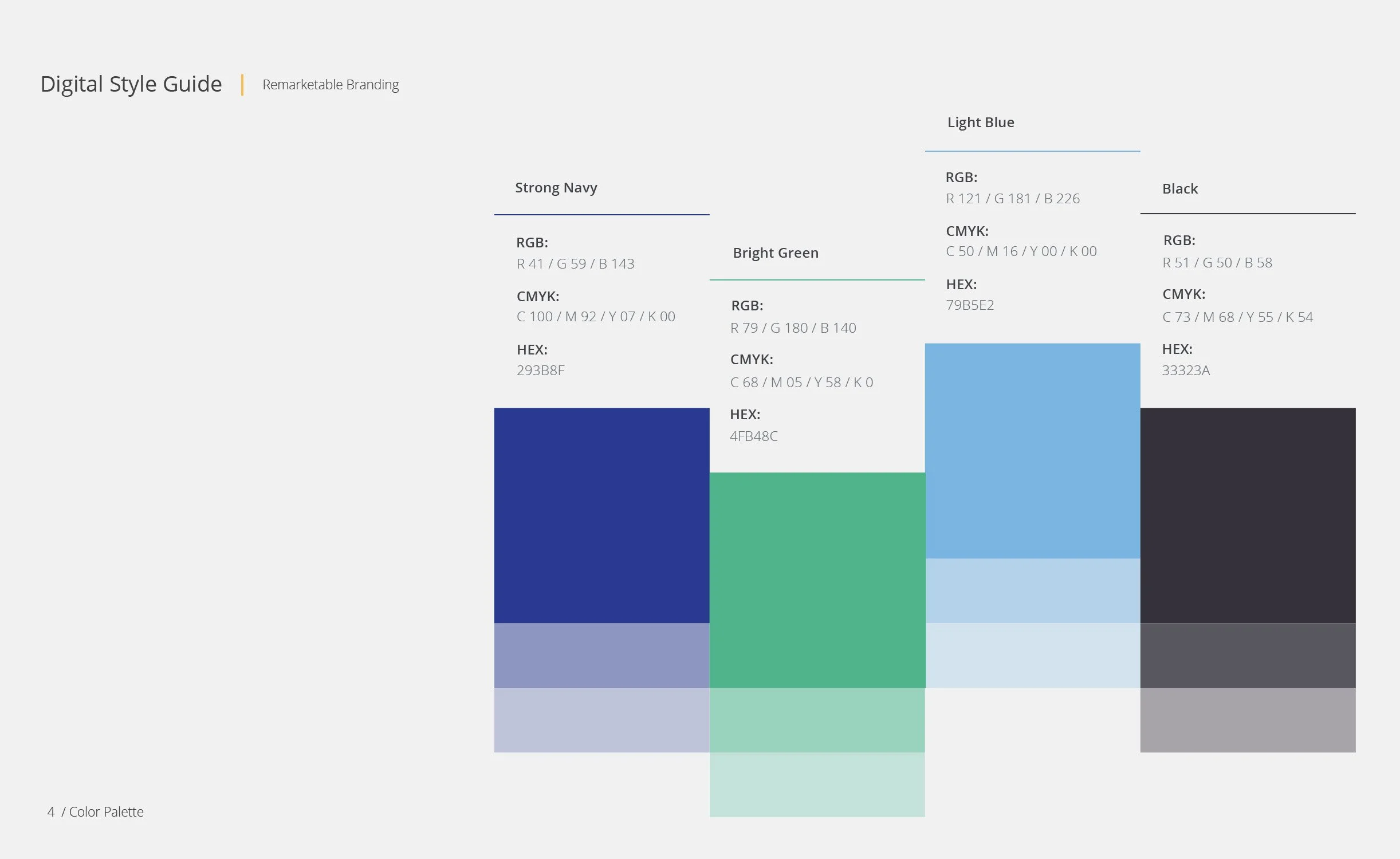1400x859 pixels.
Task: Select 'C 50 / M 16 / Y 00 / K 00'
Action: (1021, 251)
